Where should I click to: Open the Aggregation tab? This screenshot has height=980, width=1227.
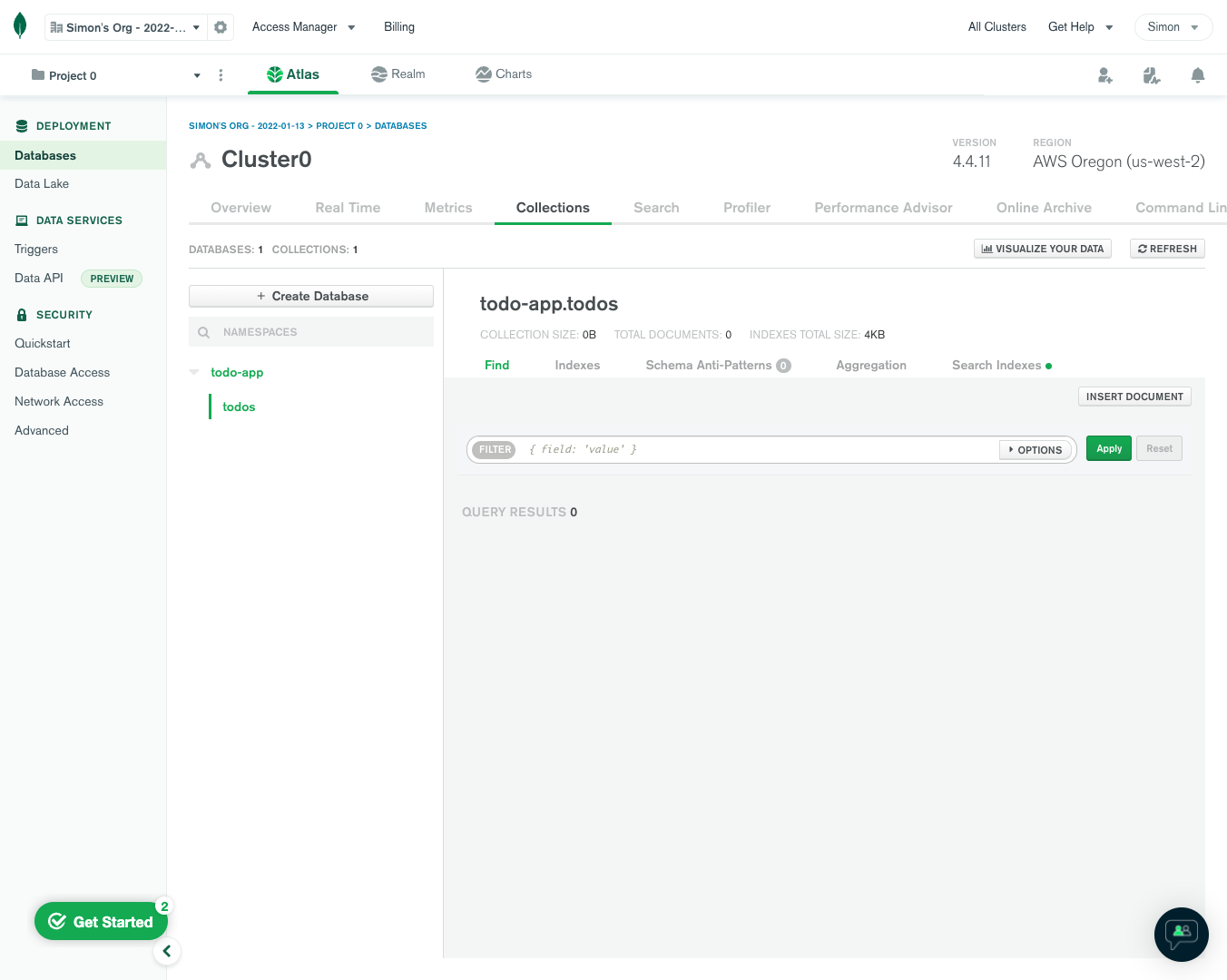(x=871, y=365)
